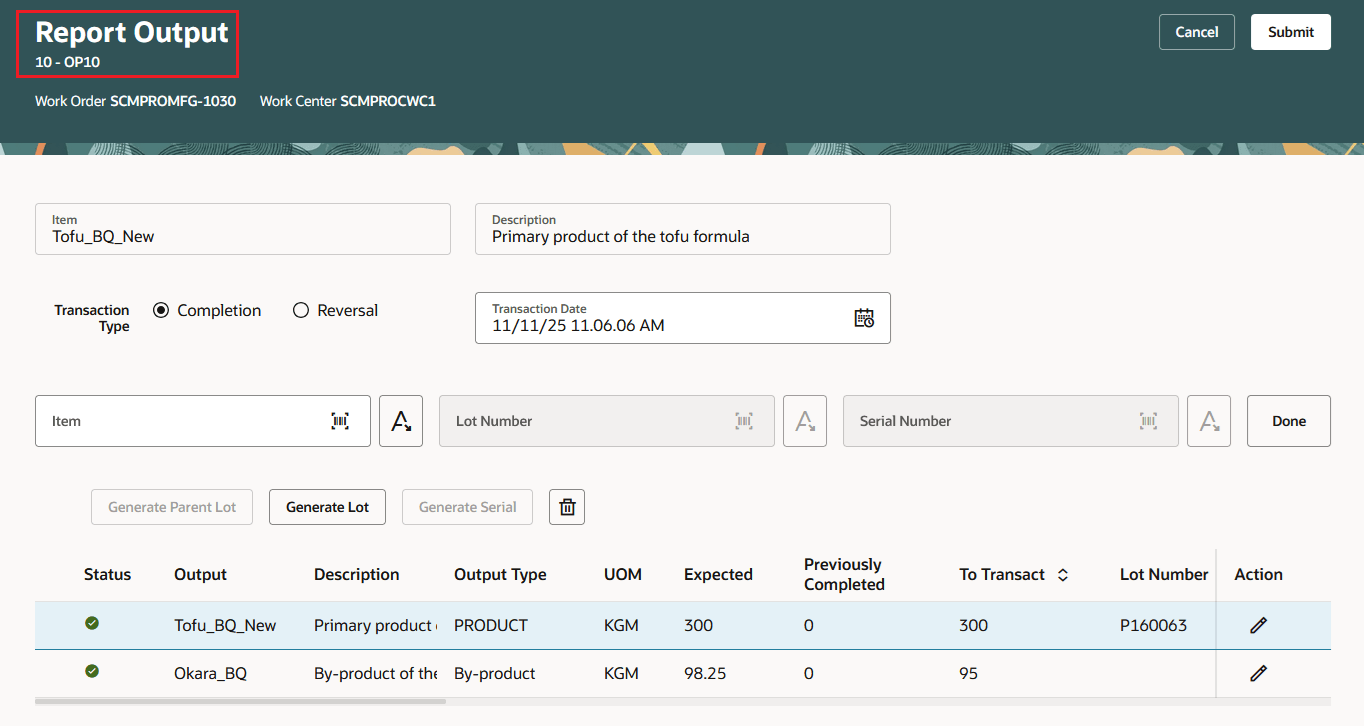Edit the Tofu_BQ_New output row

1258,624
